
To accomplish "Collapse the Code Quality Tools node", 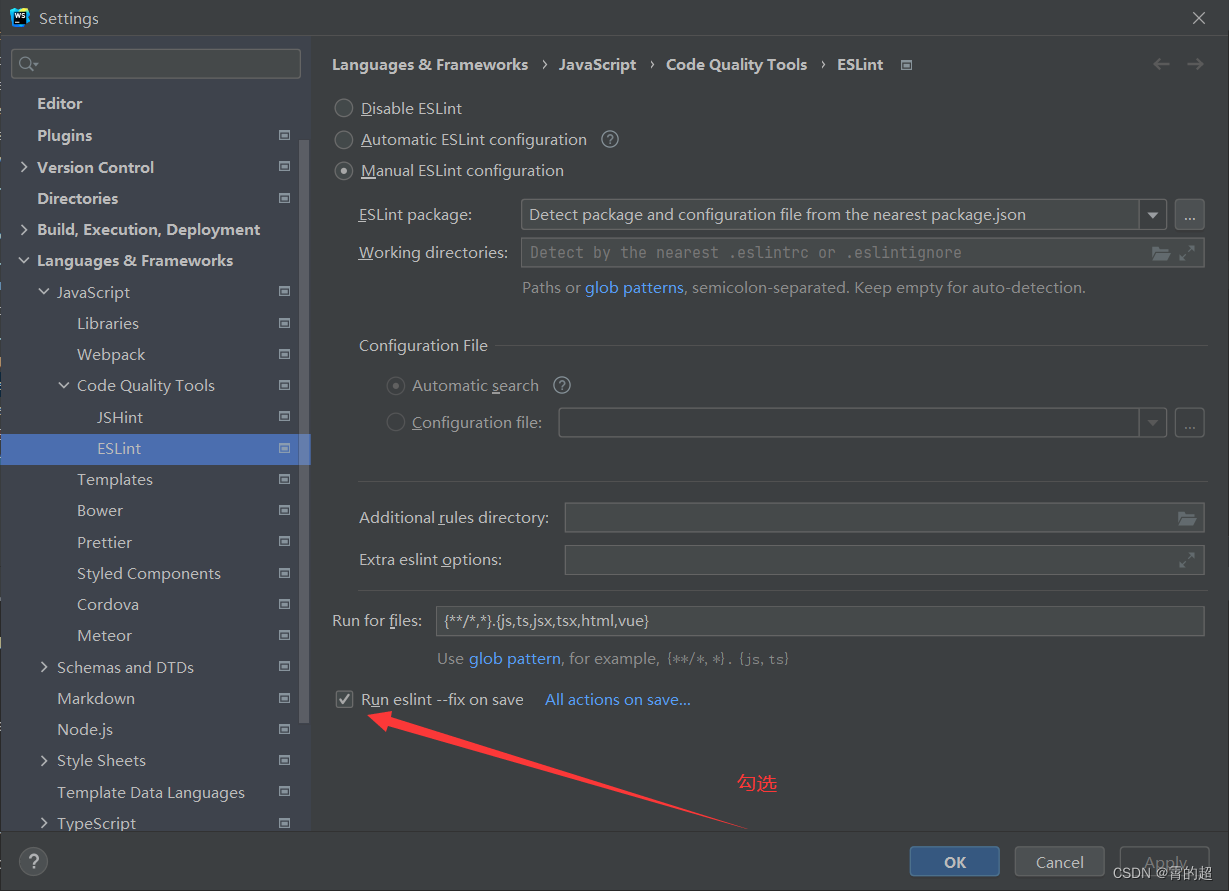I will [x=64, y=385].
